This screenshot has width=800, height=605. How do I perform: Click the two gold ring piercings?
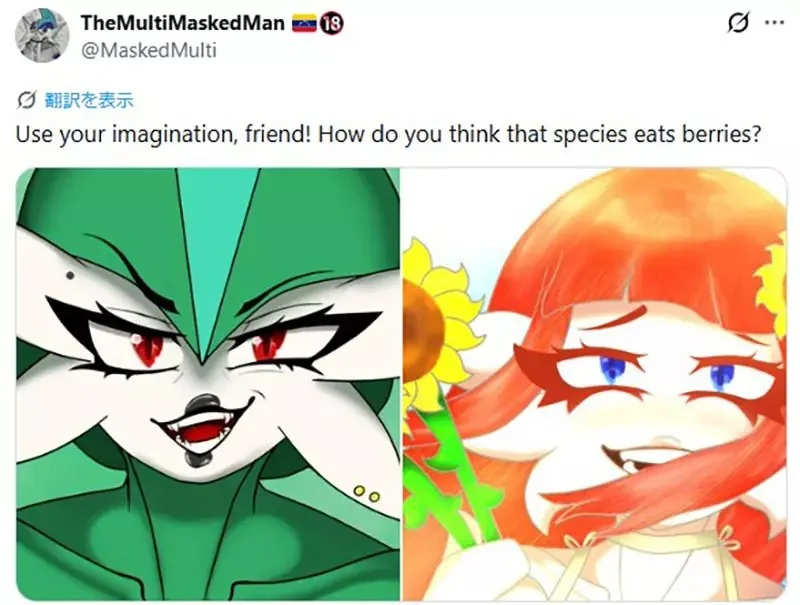(x=367, y=493)
